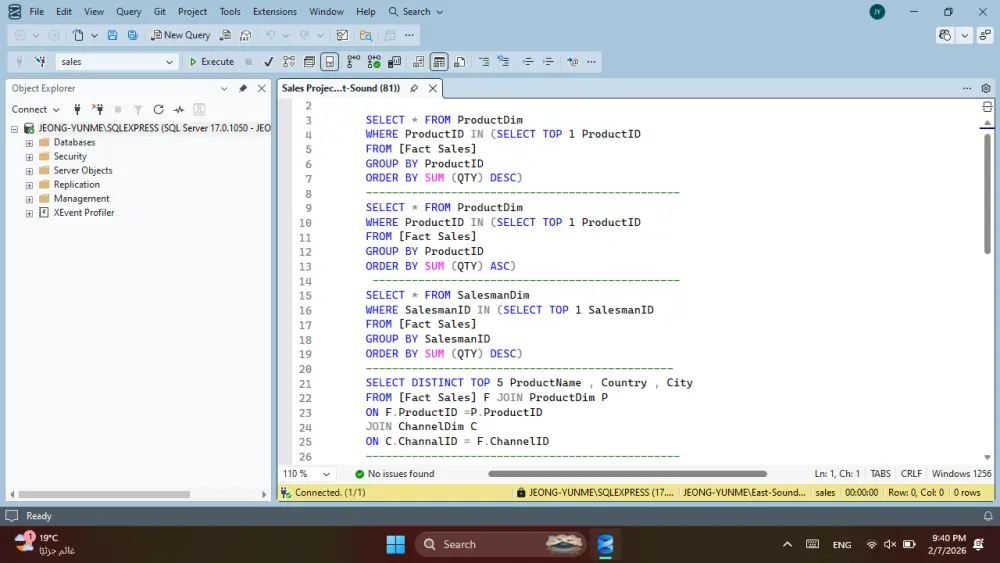1000x563 pixels.
Task: Click the Save icon in toolbar
Action: pyautogui.click(x=112, y=35)
